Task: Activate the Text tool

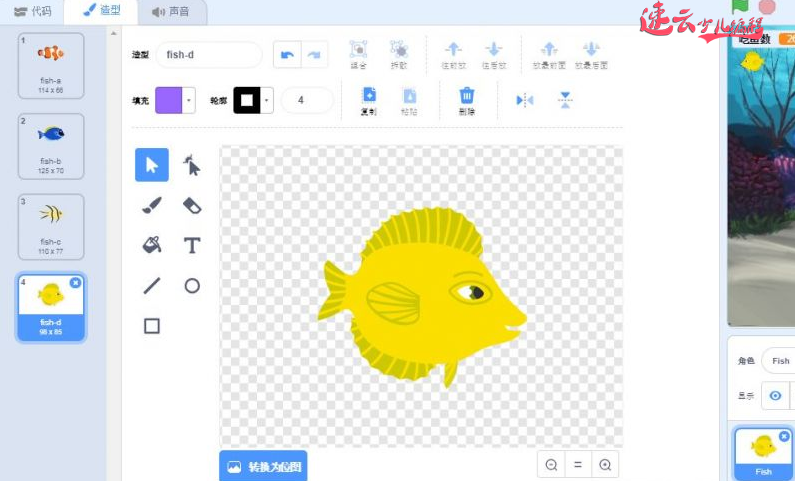Action: (x=192, y=245)
